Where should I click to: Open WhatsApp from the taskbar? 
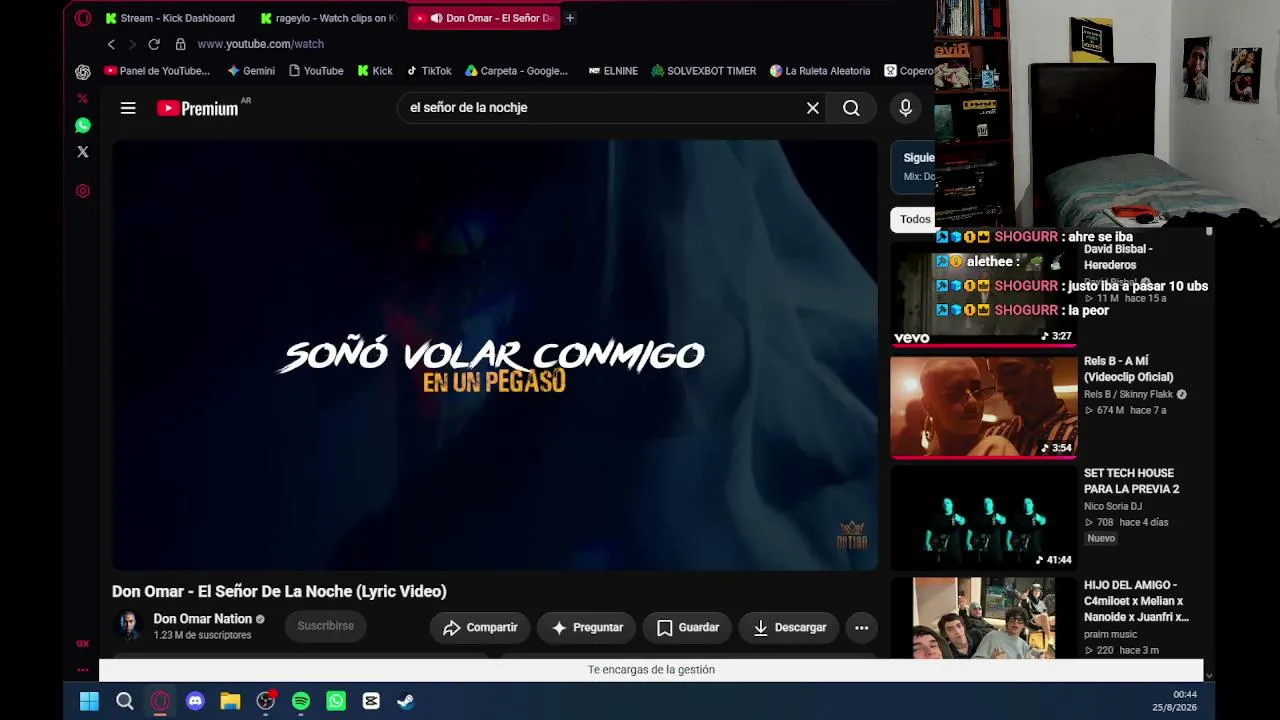tap(336, 701)
